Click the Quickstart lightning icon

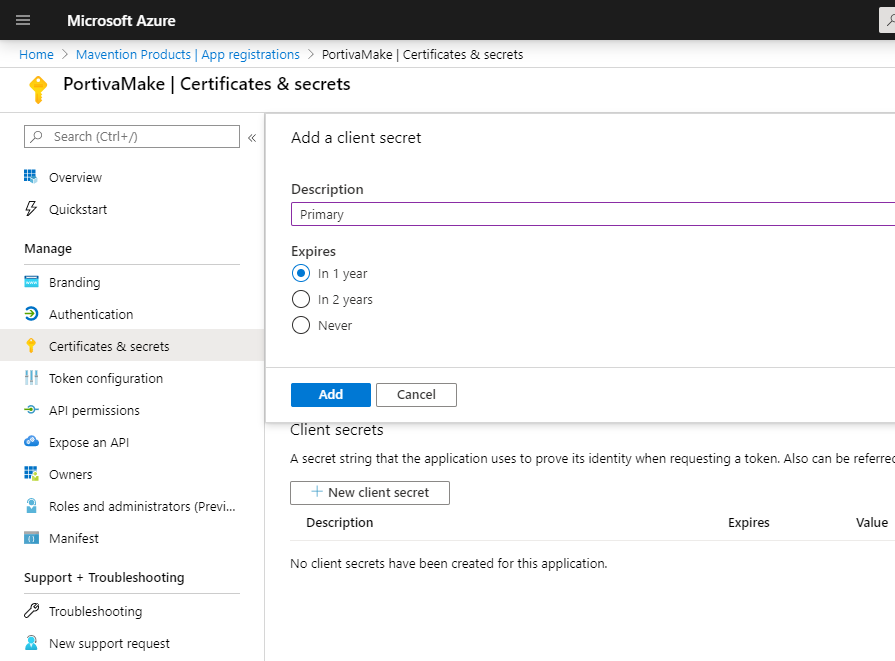click(x=31, y=209)
